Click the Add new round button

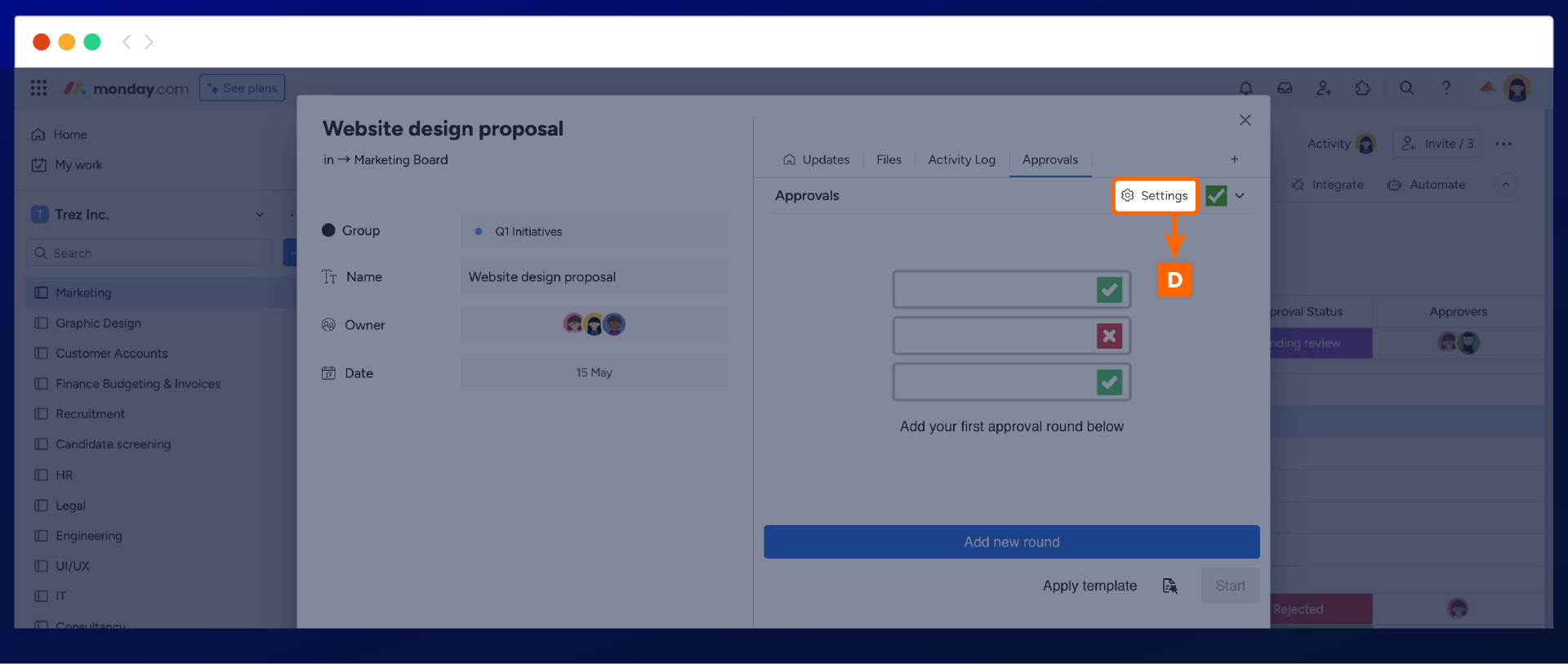click(x=1011, y=542)
